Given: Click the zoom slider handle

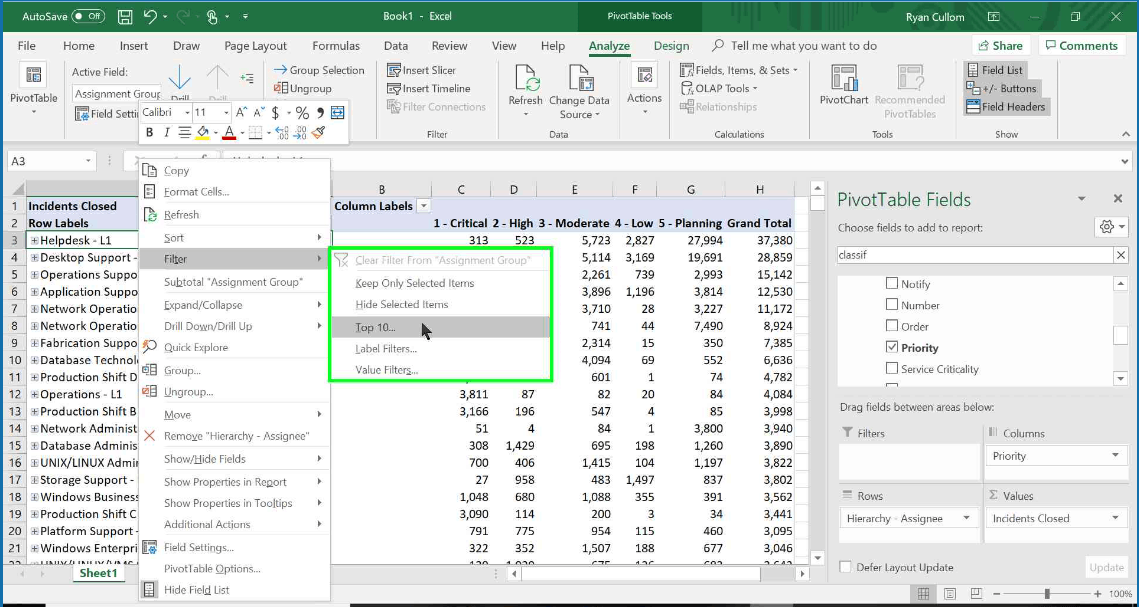Looking at the screenshot, I should (x=1047, y=593).
